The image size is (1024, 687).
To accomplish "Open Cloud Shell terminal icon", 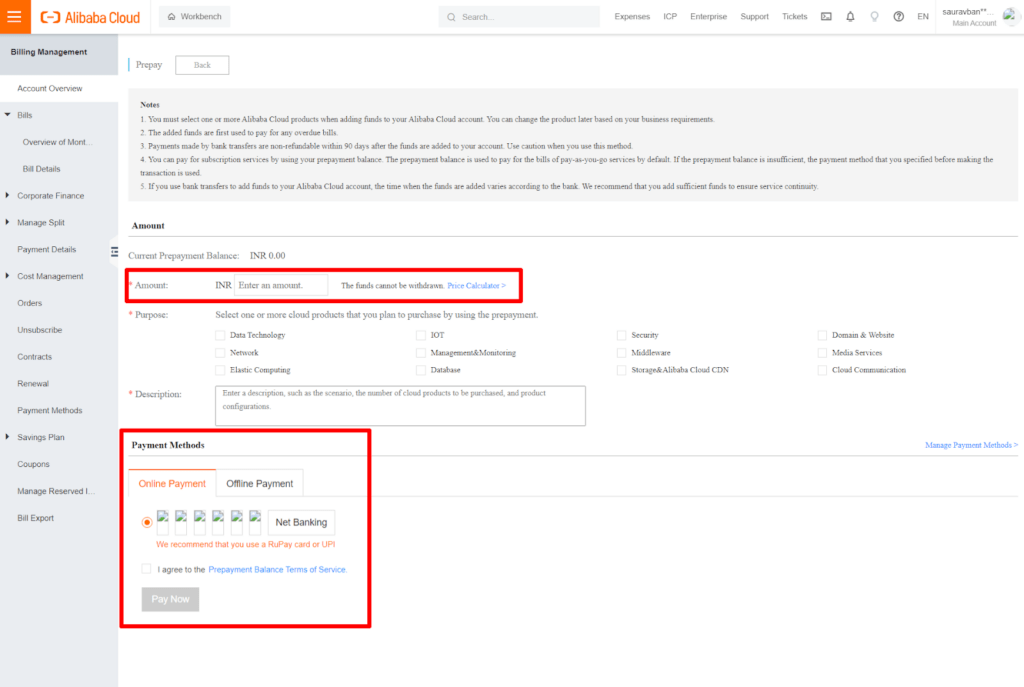I will (x=826, y=17).
